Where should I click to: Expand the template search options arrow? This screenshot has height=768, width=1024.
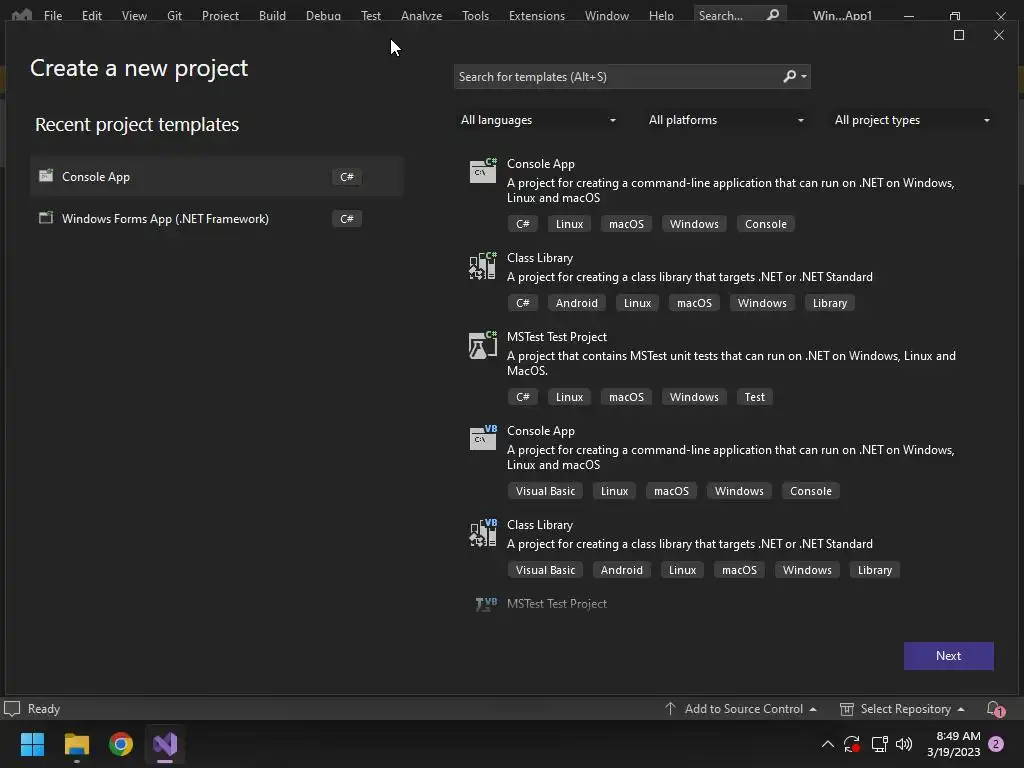[x=804, y=76]
